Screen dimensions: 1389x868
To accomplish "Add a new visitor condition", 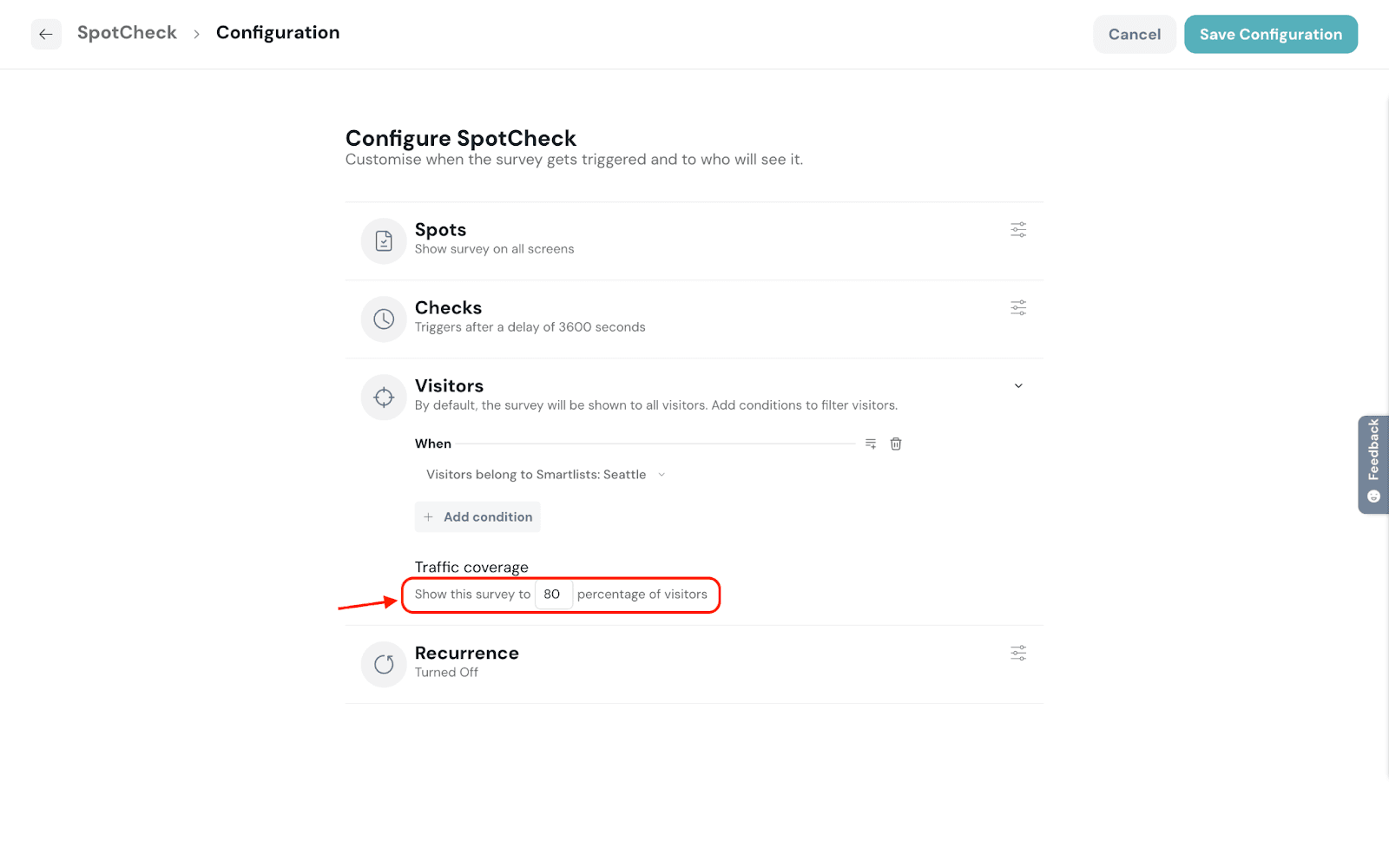I will pos(477,517).
